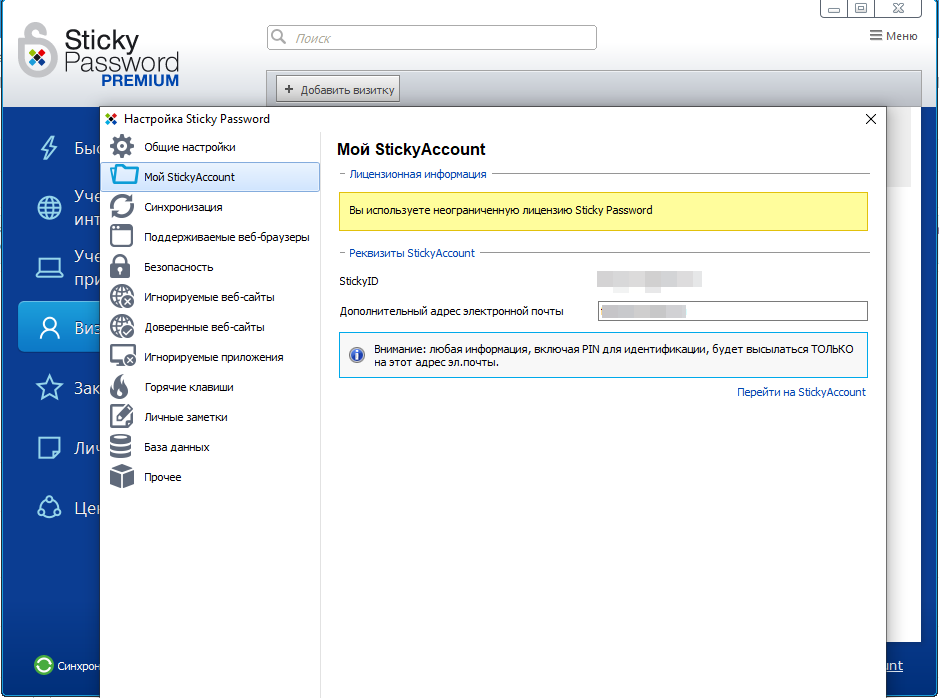Select Доверенные веб-сайты in the settings list
Viewport: 939px width, 698px height.
tap(210, 326)
